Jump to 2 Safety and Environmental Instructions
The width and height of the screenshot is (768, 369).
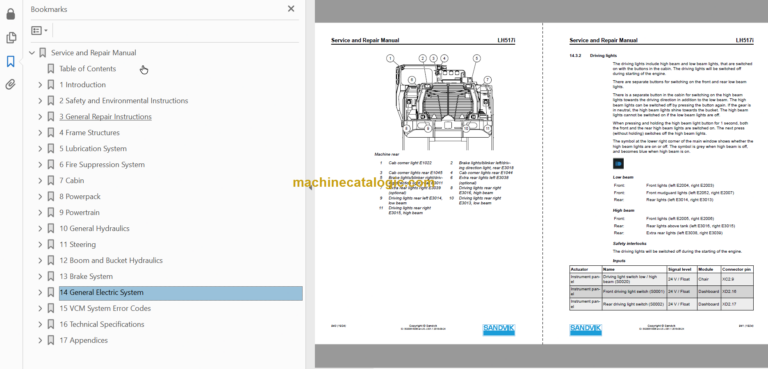123,101
